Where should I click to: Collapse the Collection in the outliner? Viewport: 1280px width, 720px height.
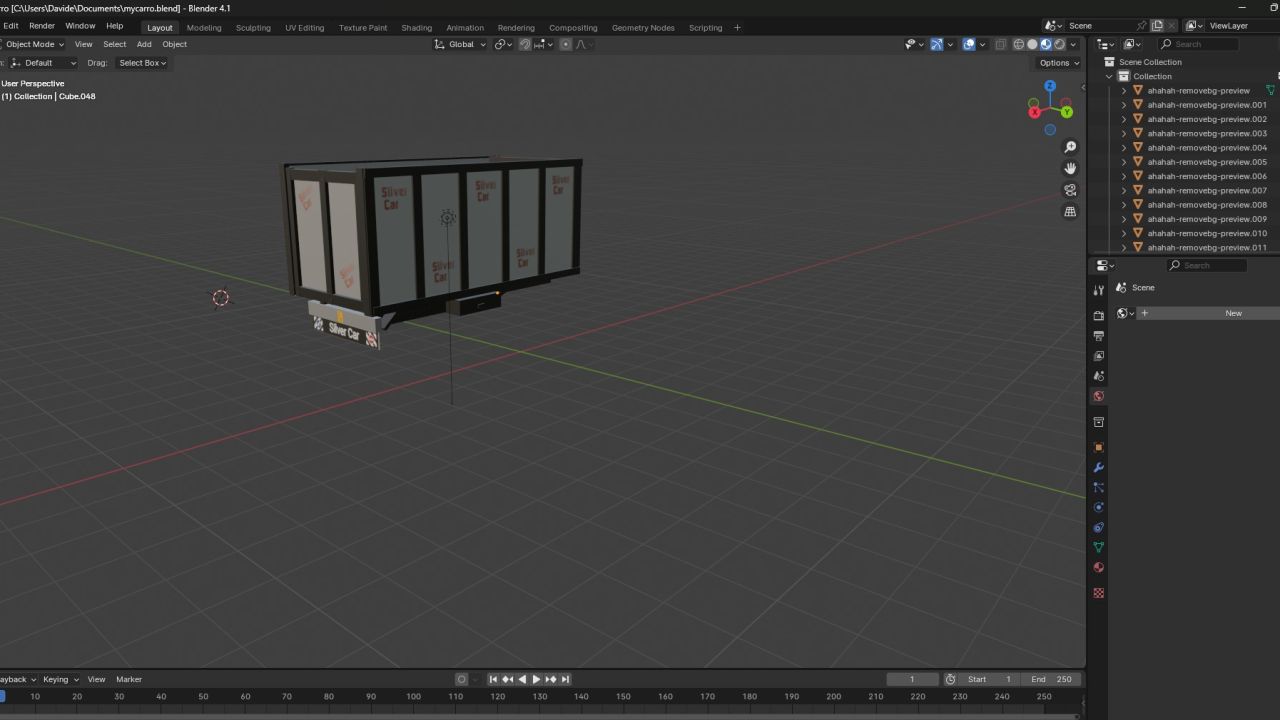point(1109,76)
